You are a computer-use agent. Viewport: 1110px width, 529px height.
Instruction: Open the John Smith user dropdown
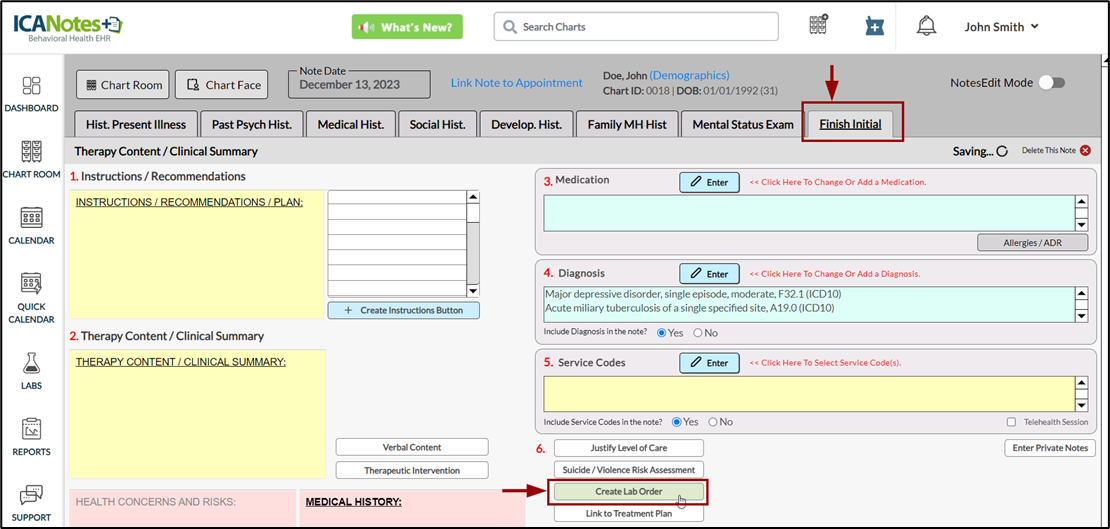(x=1002, y=27)
